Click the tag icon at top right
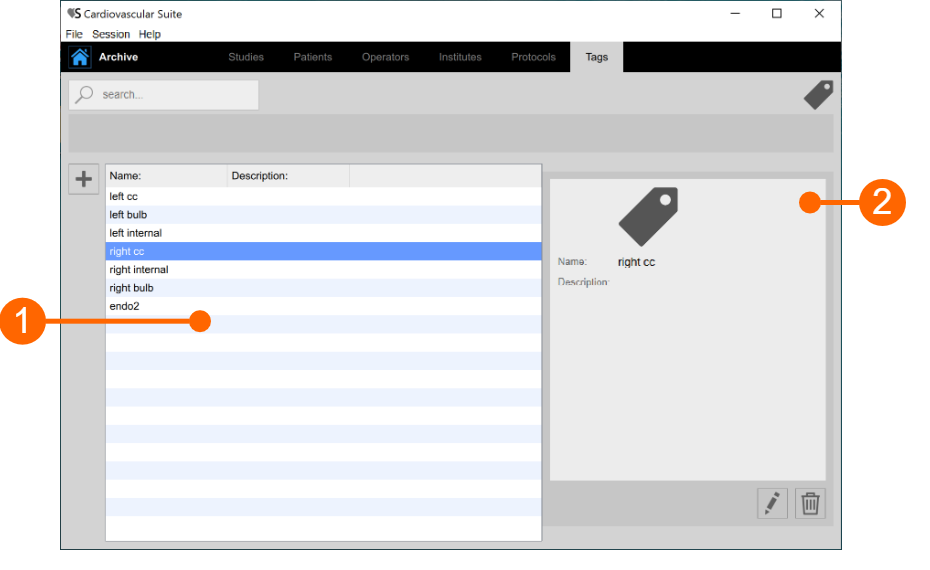The width and height of the screenshot is (930, 570). click(818, 95)
